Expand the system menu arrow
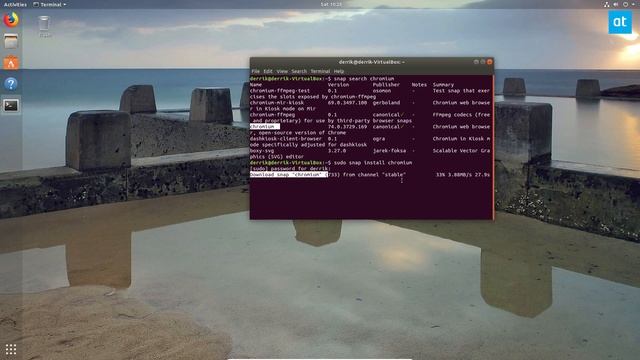Image resolution: width=640 pixels, height=360 pixels. [633, 4]
